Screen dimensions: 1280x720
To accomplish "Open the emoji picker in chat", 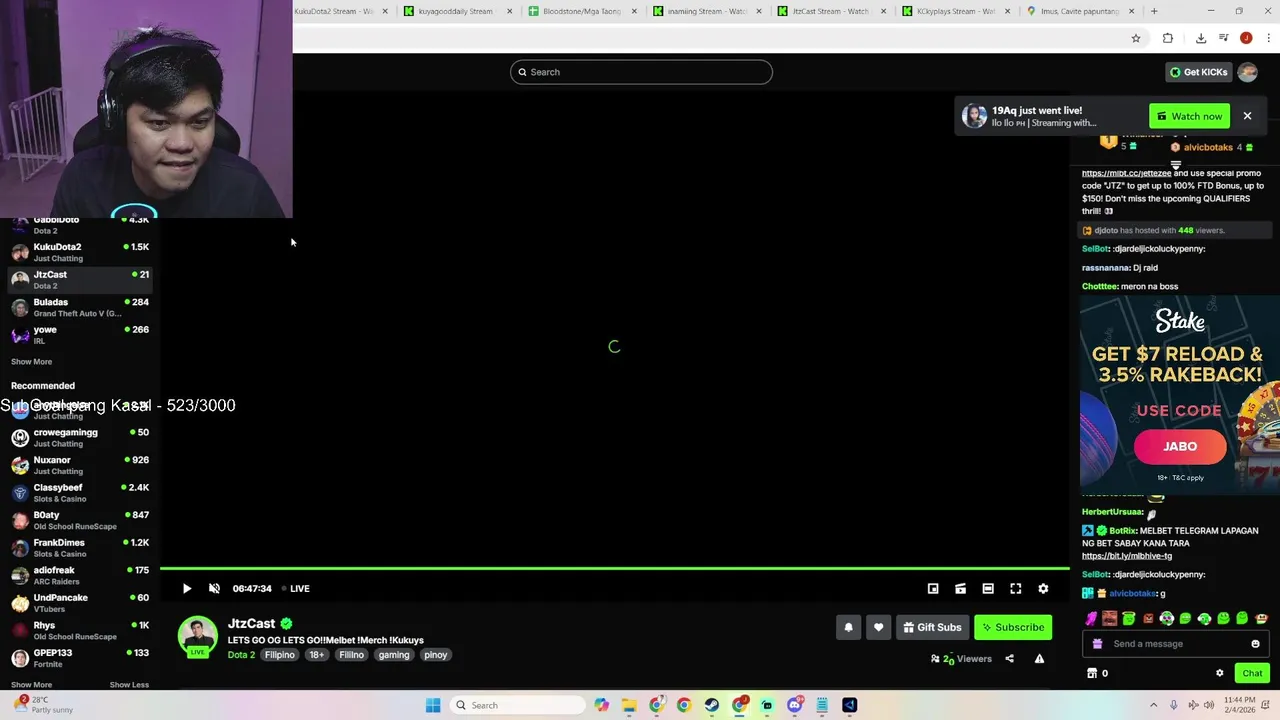I will [1255, 644].
